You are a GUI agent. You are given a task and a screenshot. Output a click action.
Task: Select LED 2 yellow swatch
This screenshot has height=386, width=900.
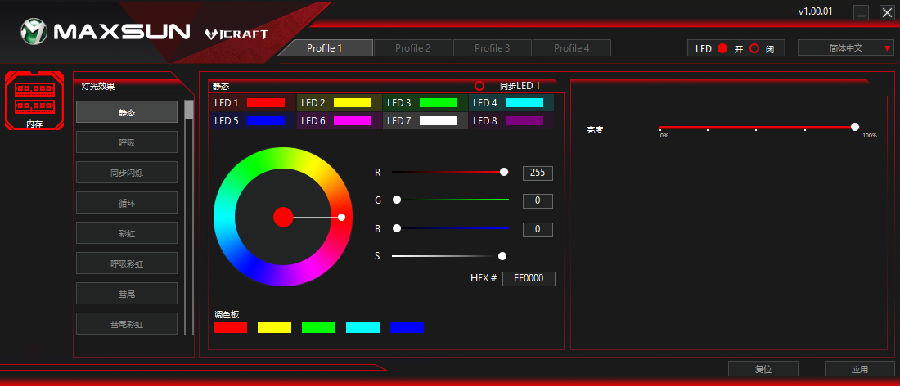click(x=352, y=103)
